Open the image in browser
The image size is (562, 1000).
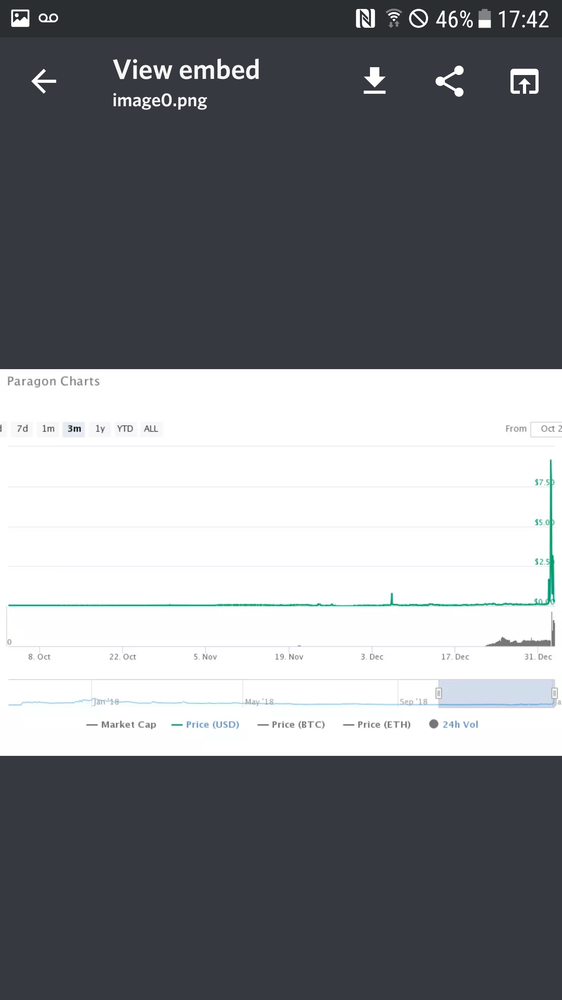click(524, 82)
